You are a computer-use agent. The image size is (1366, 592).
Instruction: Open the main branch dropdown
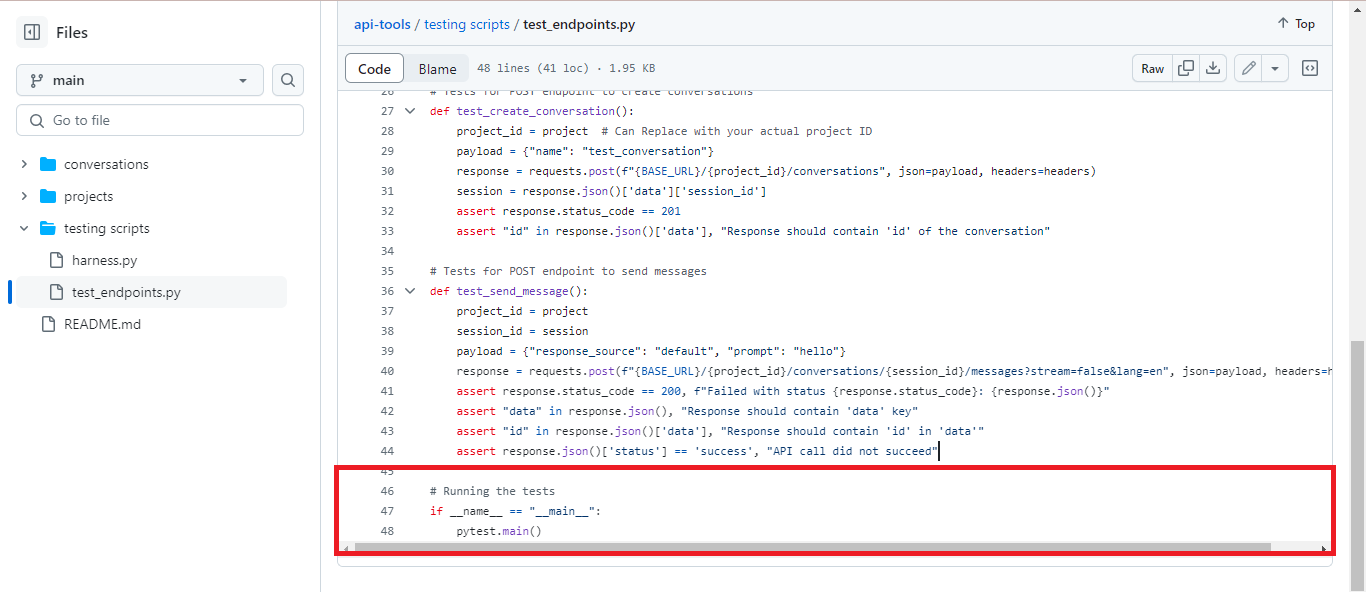pos(140,80)
